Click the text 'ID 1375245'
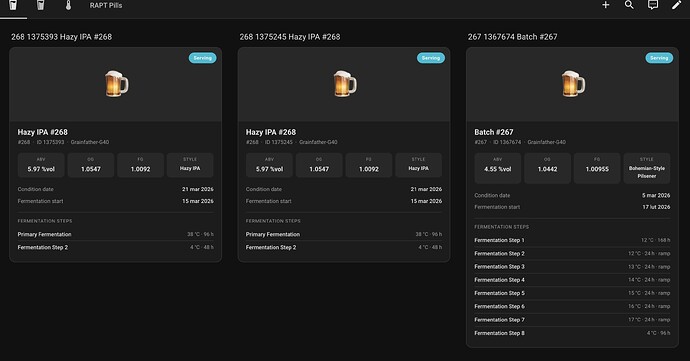 pos(279,142)
